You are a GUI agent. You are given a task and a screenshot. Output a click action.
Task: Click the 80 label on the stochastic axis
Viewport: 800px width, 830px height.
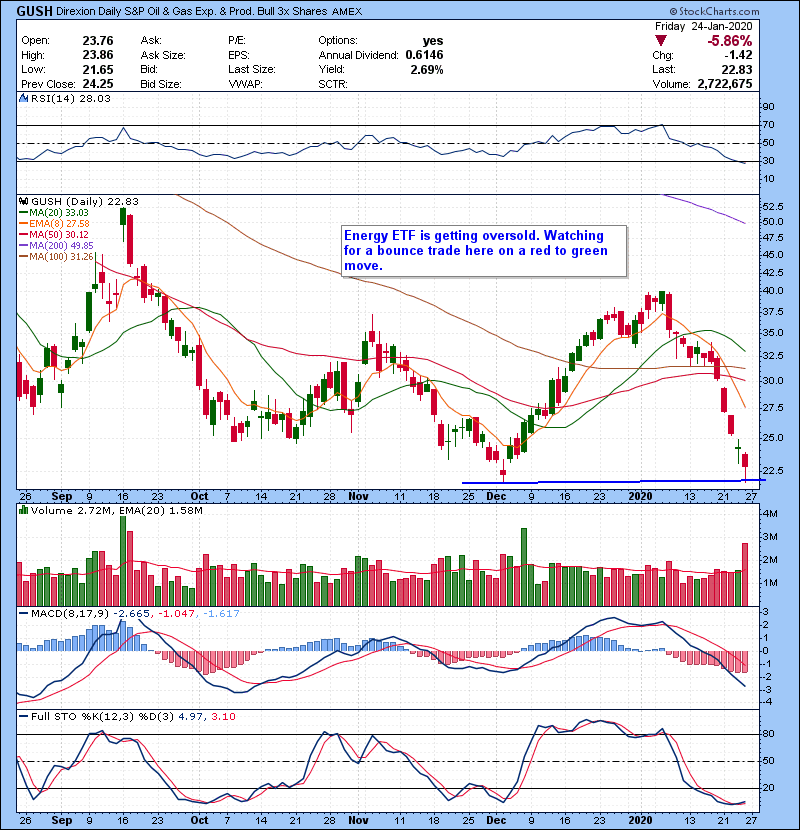click(768, 734)
